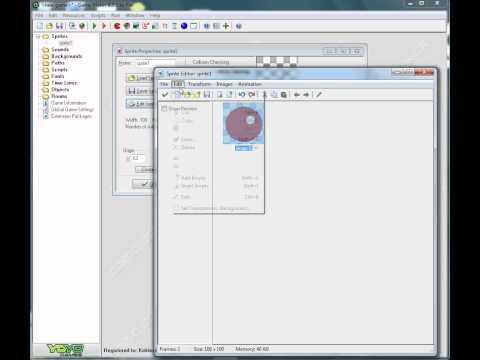Edit the image with the pencil icon
Viewport: 480px width, 360px height.
click(x=319, y=95)
